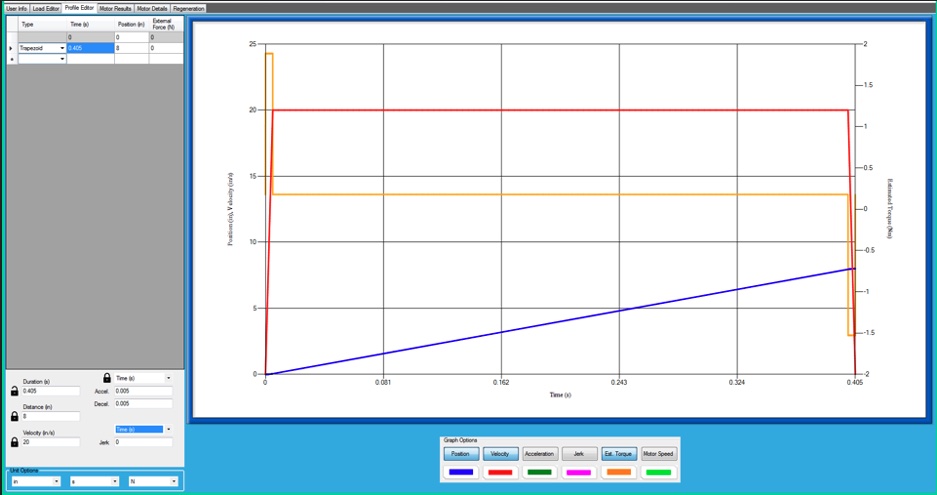This screenshot has width=937, height=495.
Task: Click the Type column header
Action: point(42,25)
